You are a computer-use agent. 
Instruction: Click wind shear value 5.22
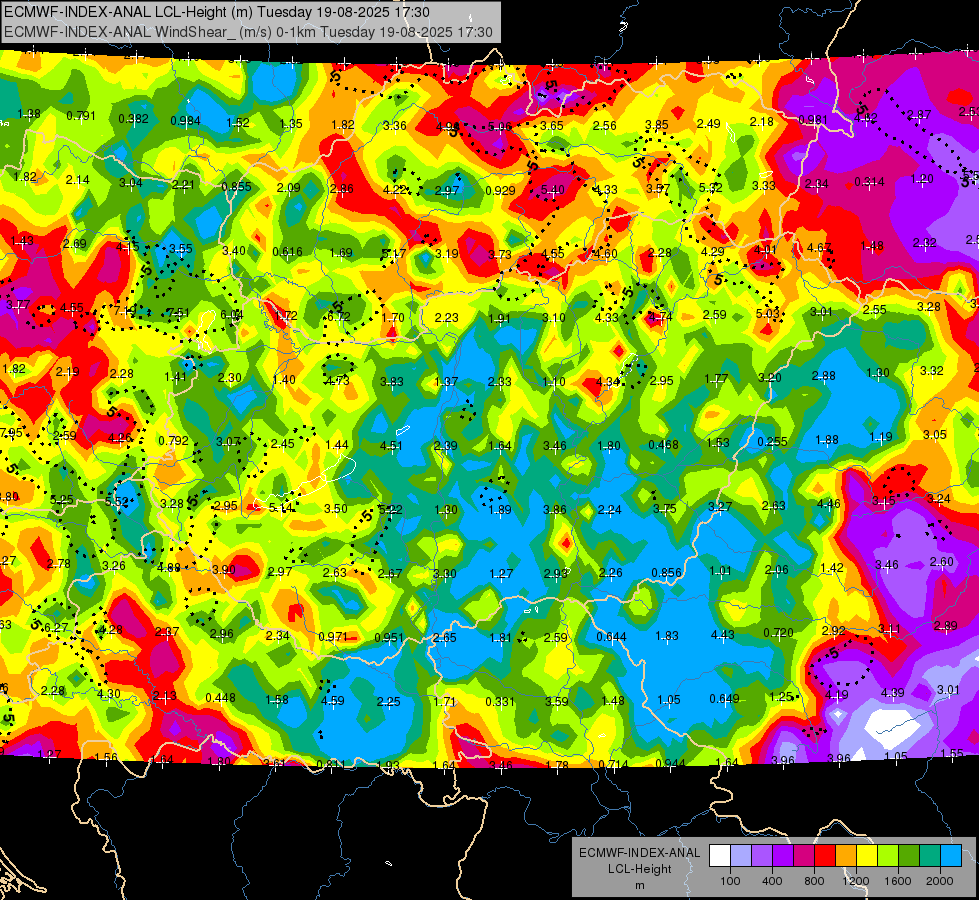pos(390,510)
